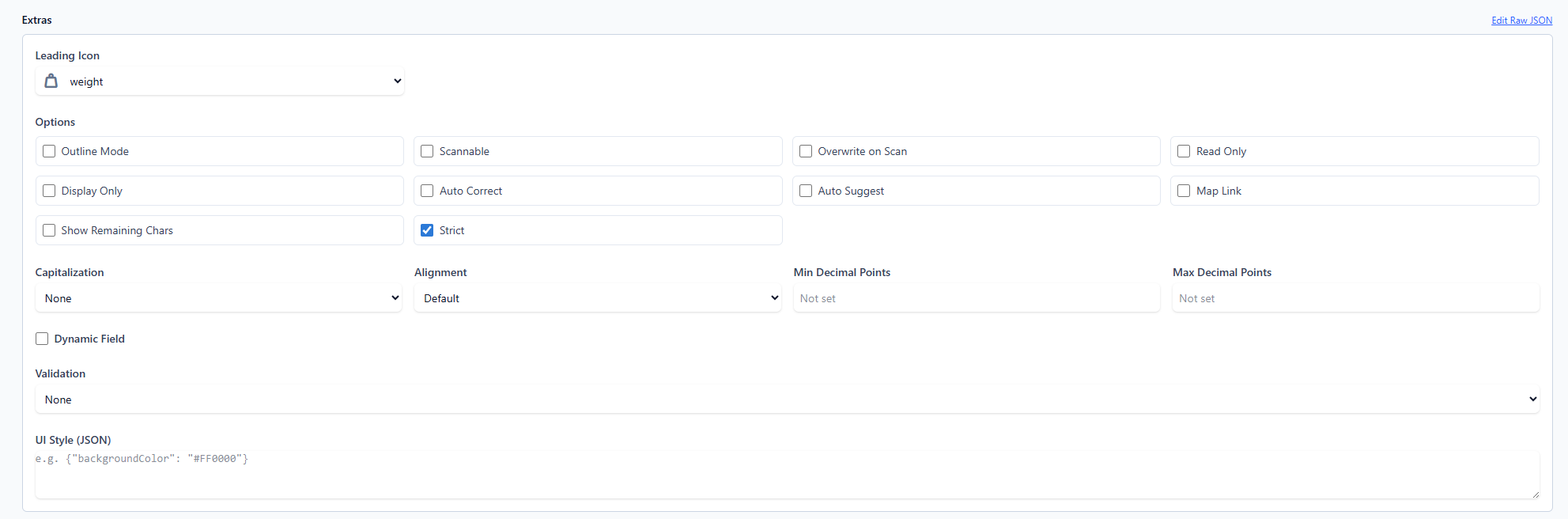Uncheck the Strict checkbox
Screen dimensions: 1568x519
click(427, 230)
